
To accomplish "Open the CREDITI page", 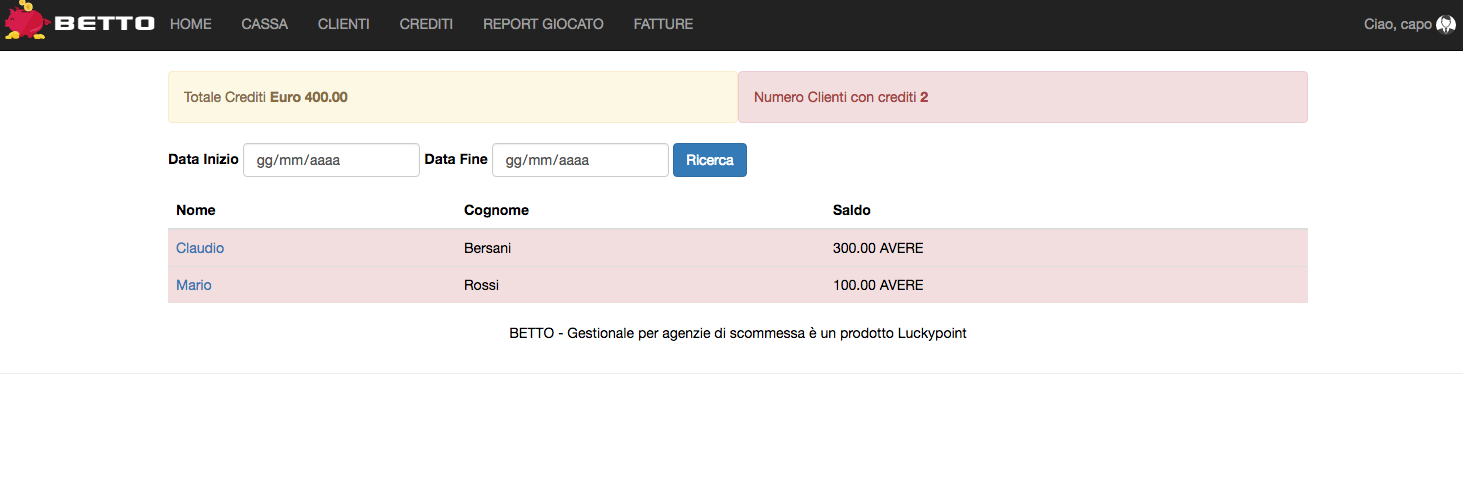I will (x=426, y=24).
